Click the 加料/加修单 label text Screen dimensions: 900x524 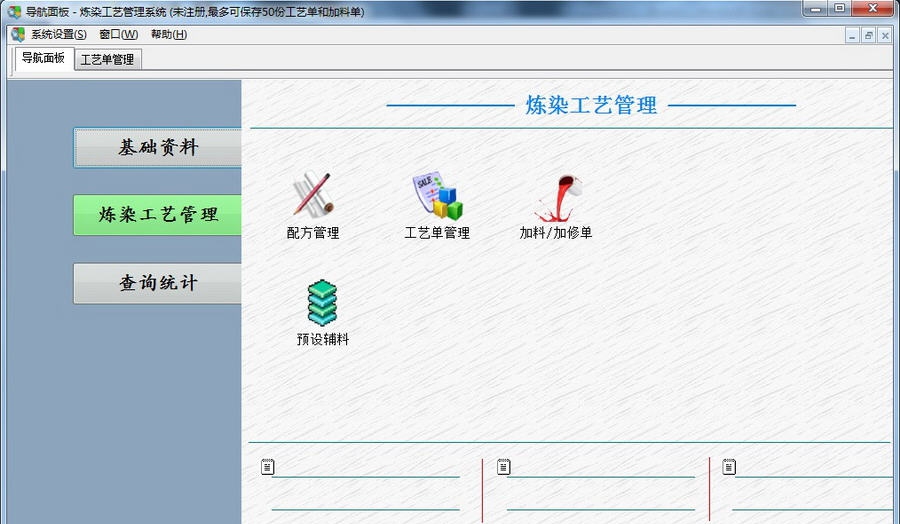(x=556, y=232)
